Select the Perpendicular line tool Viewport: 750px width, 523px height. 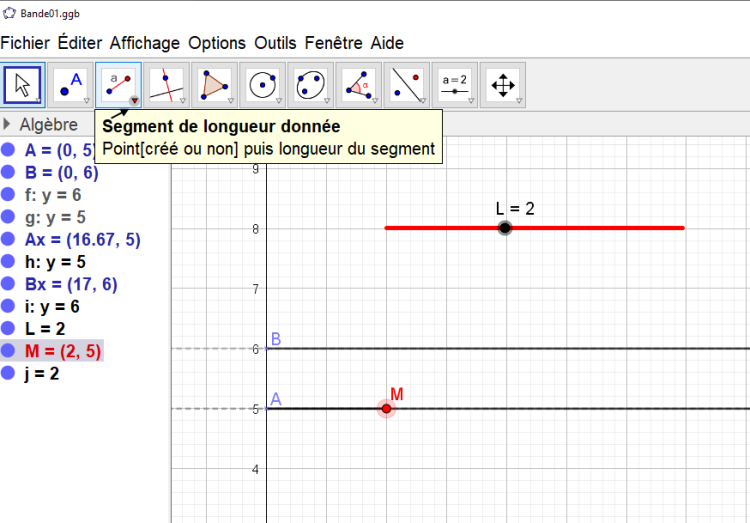(166, 85)
